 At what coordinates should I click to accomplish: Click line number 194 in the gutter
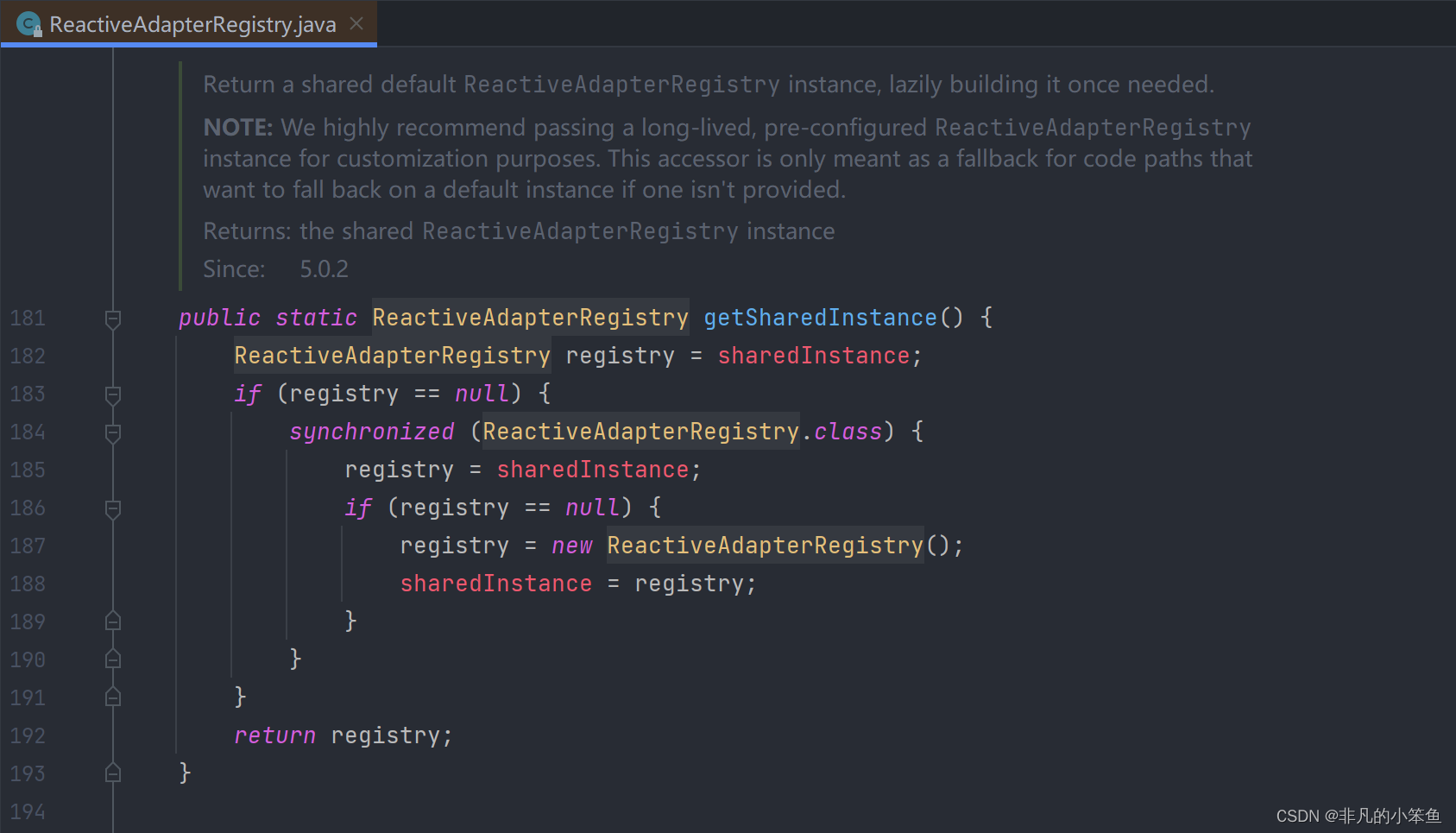pos(28,812)
